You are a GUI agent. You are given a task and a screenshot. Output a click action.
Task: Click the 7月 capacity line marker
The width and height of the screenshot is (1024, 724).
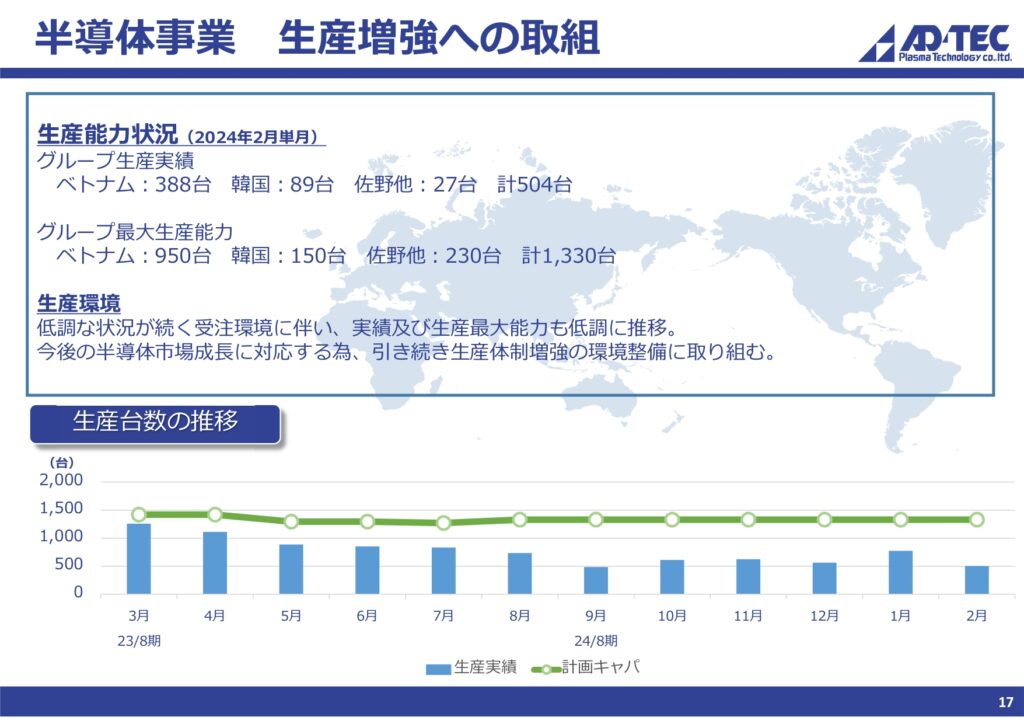click(x=443, y=523)
